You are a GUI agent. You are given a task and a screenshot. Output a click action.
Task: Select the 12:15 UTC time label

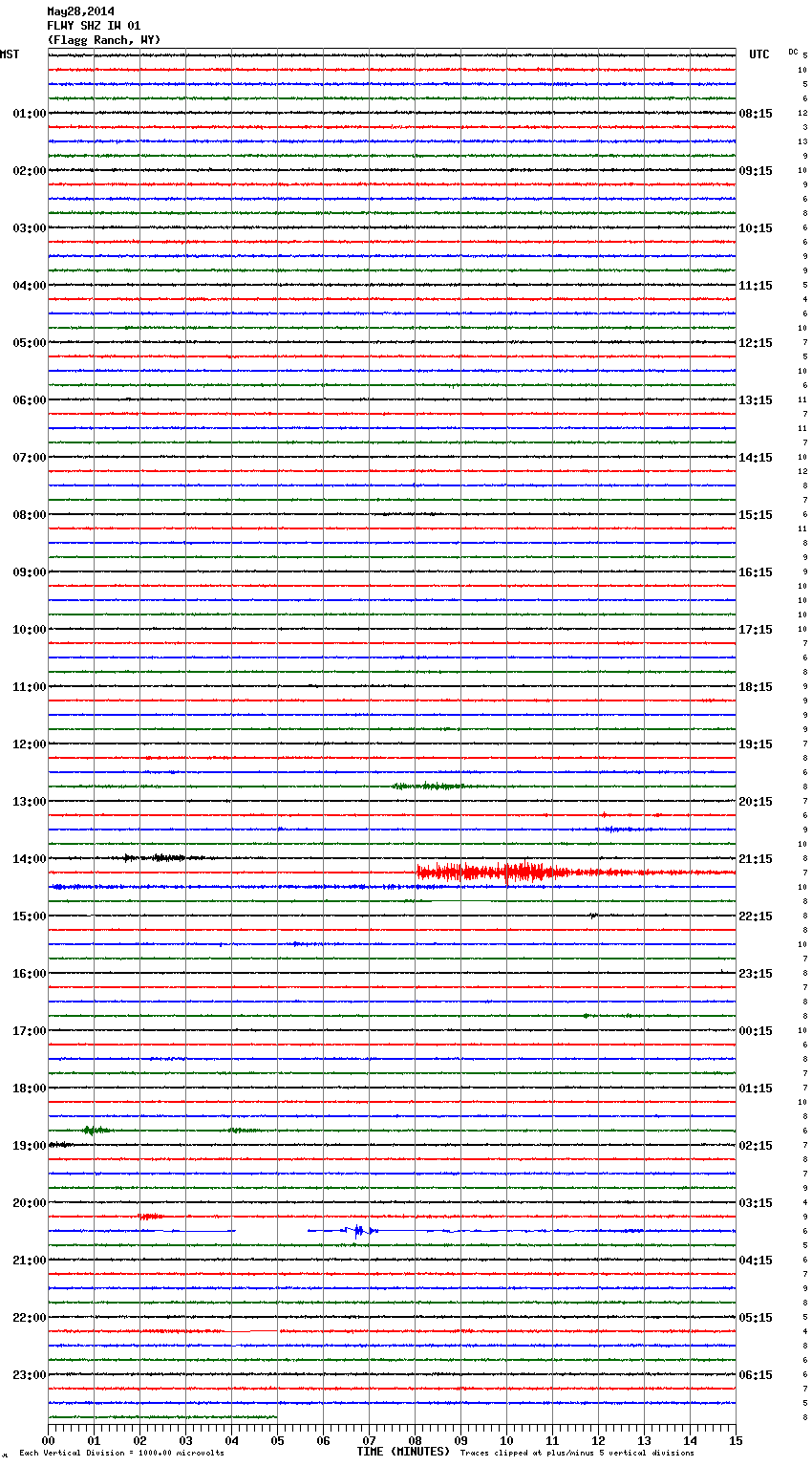pos(756,343)
